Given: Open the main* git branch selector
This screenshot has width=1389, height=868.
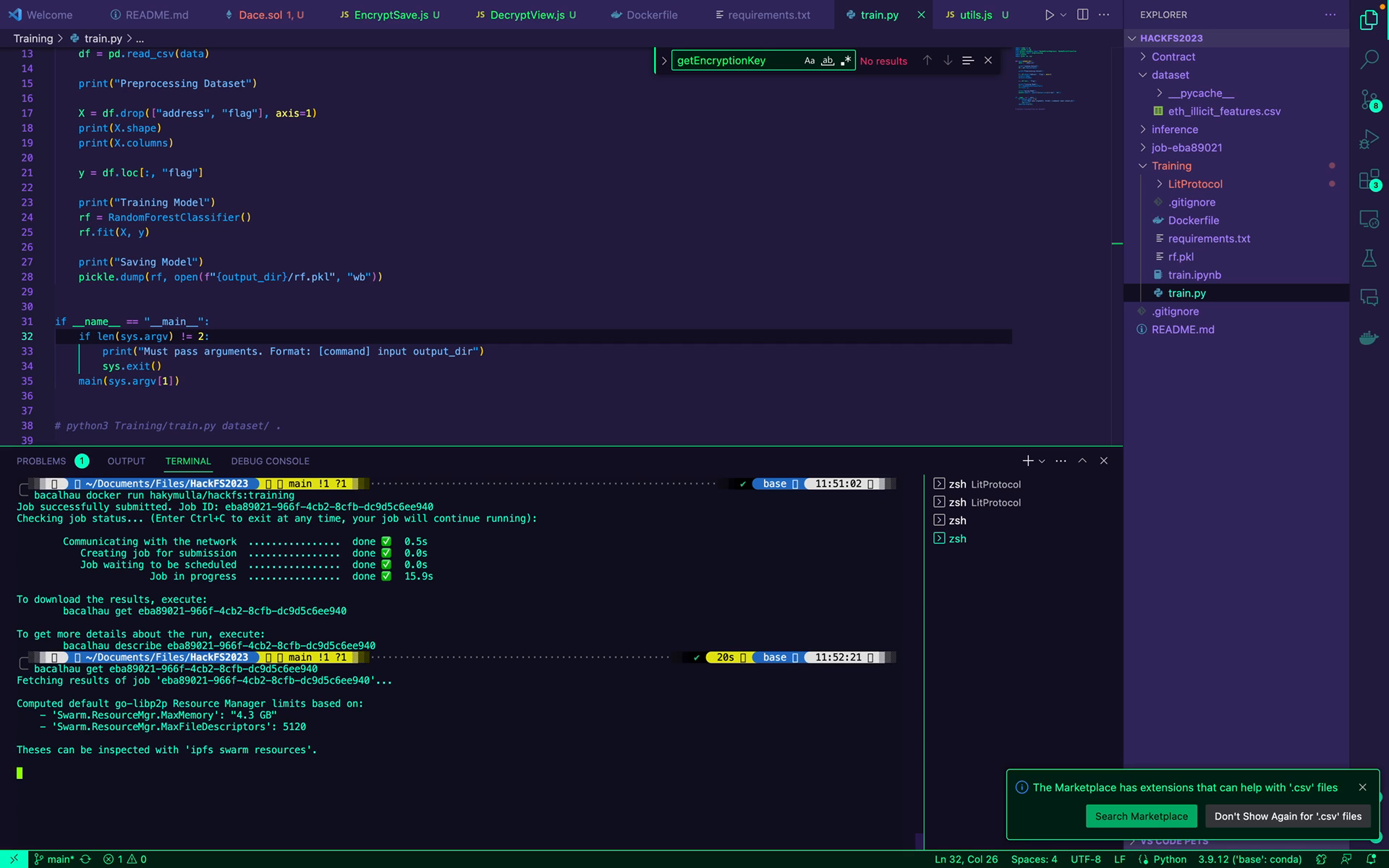Looking at the screenshot, I should (x=54, y=859).
